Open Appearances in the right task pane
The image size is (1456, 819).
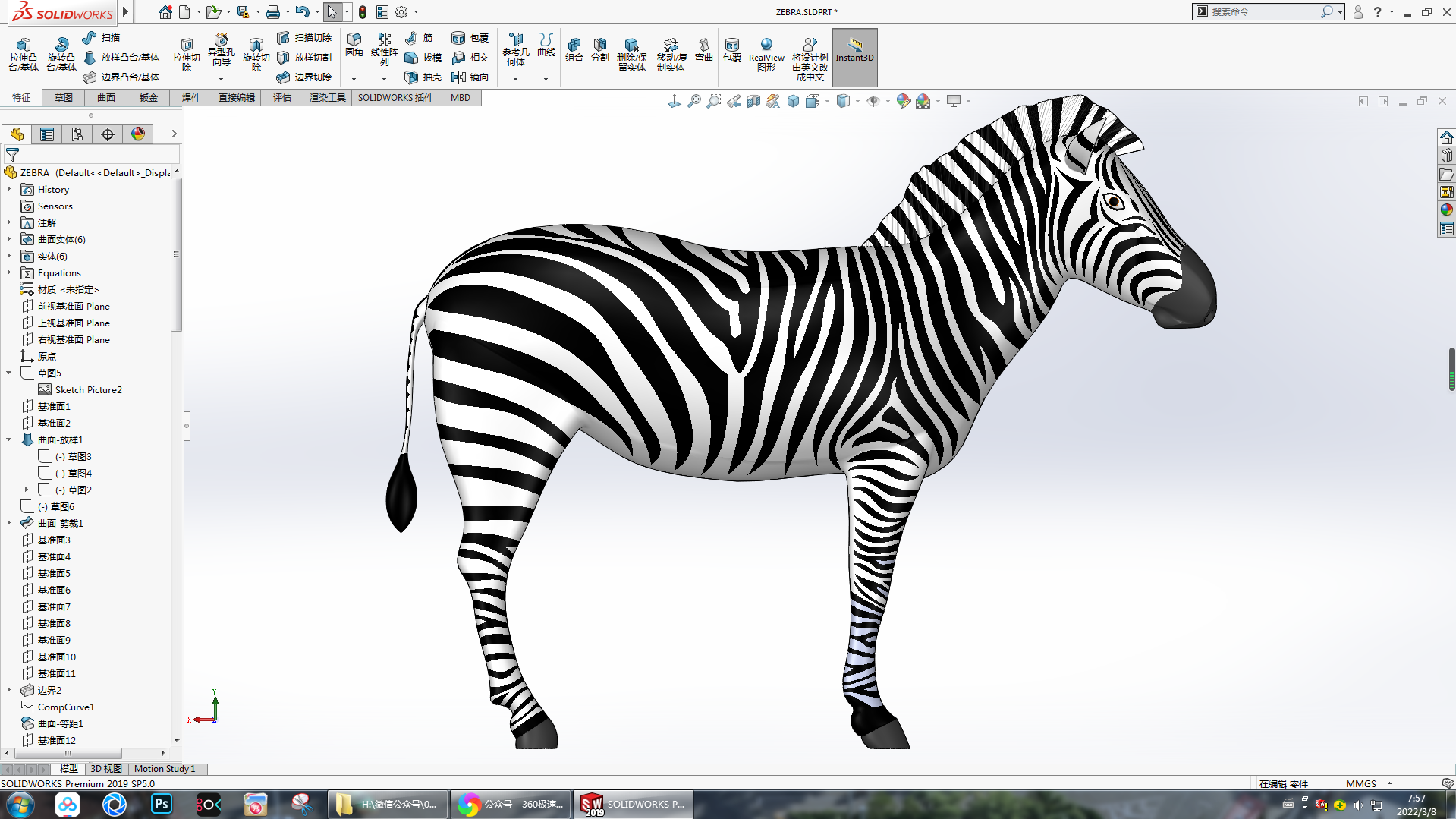[1446, 209]
